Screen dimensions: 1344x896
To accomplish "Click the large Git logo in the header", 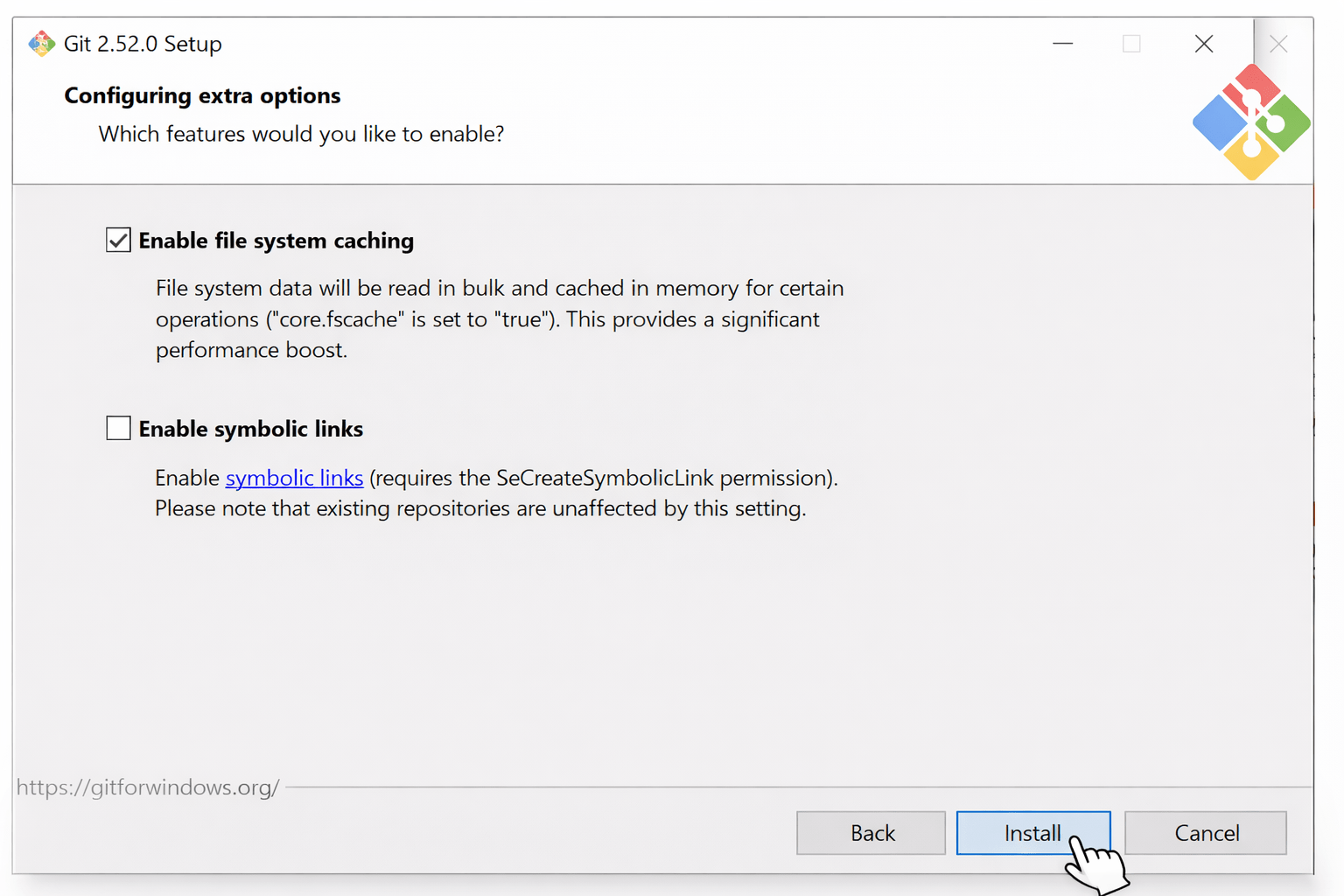I will click(1251, 122).
